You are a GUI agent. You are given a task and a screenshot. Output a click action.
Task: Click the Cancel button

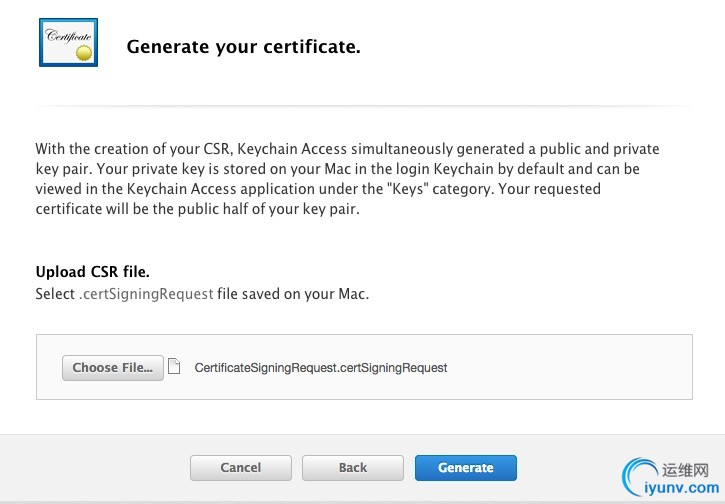(x=240, y=467)
